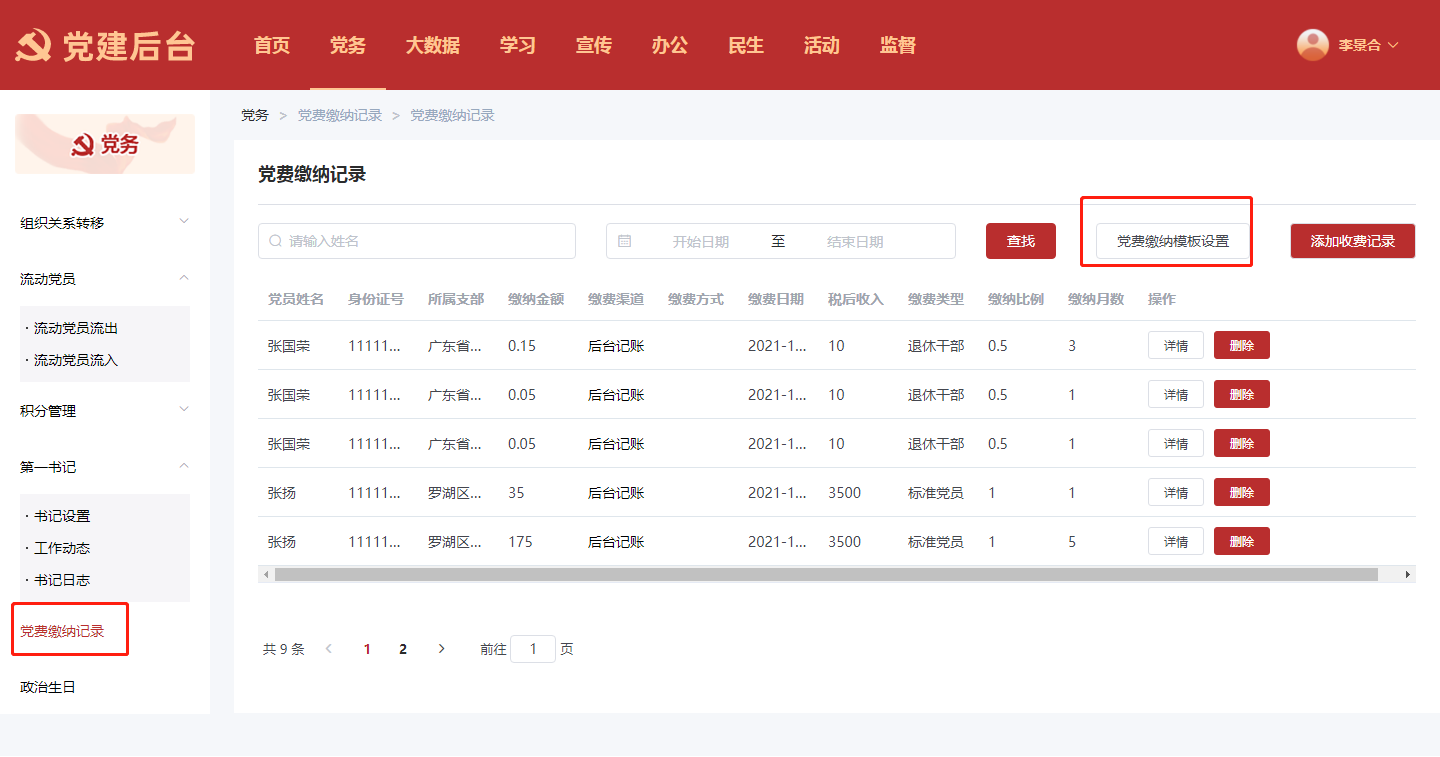
Task: Click the calendar icon in date range
Action: click(x=625, y=241)
